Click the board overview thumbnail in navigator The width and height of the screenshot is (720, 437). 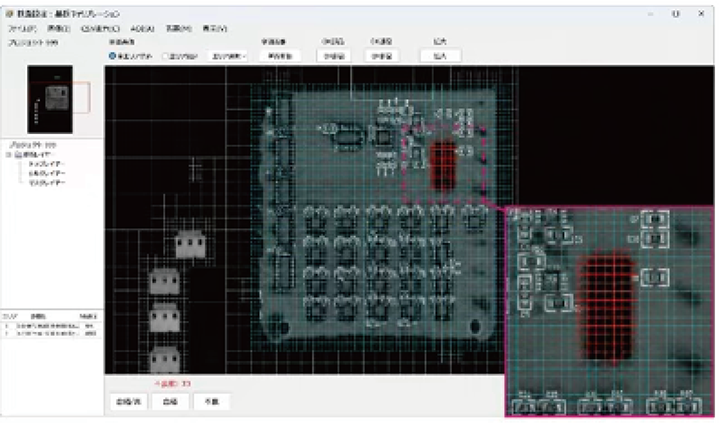click(x=50, y=99)
